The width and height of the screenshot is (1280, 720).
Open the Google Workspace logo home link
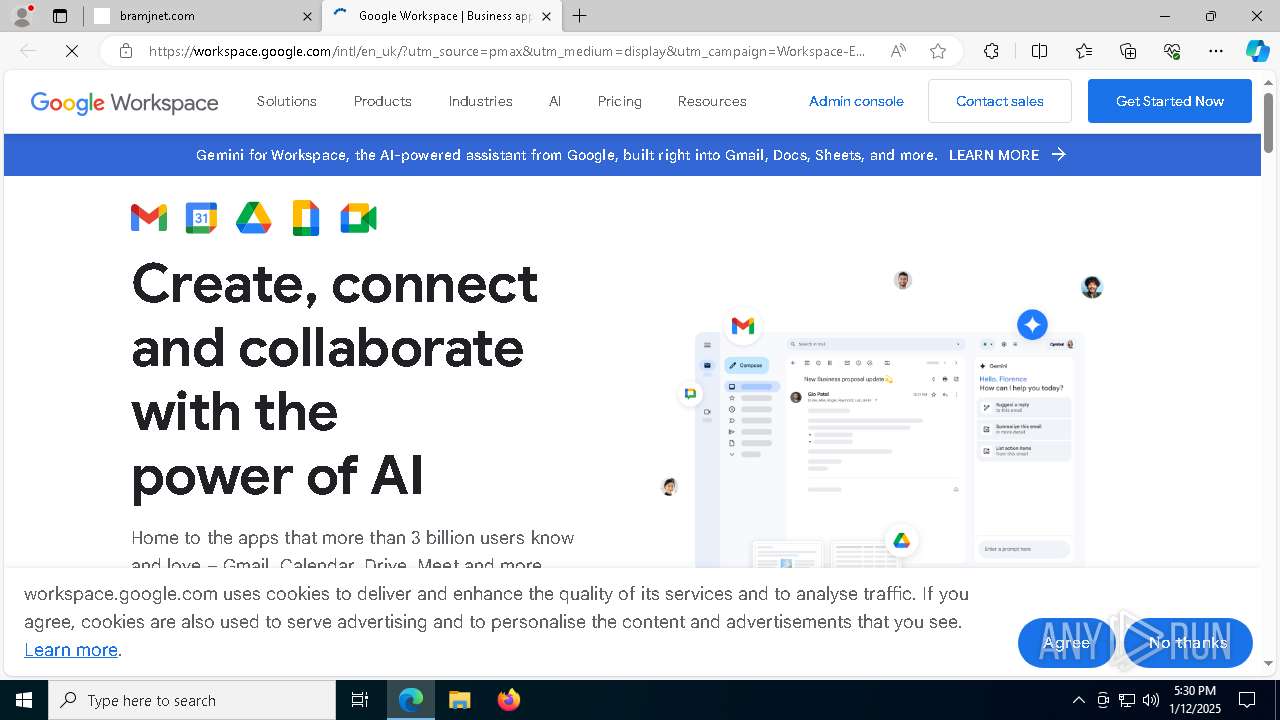tap(124, 102)
